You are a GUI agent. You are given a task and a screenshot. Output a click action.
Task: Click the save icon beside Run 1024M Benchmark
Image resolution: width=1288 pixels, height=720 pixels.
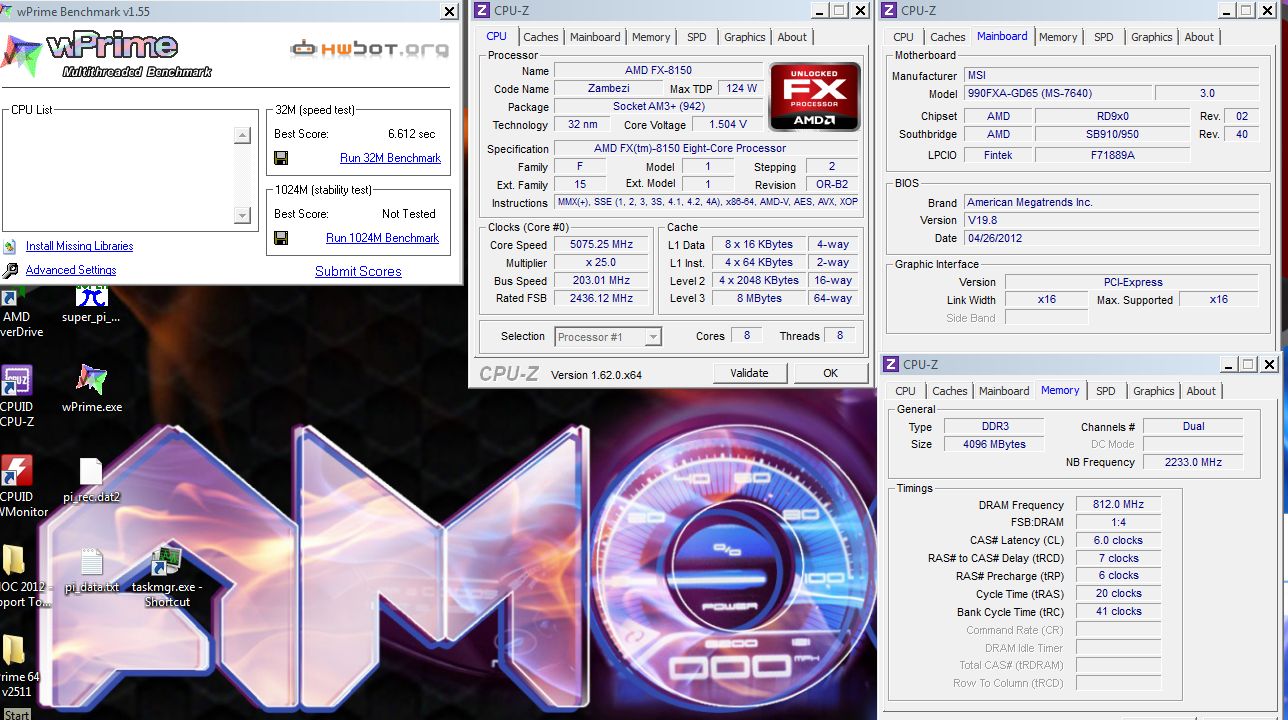281,238
